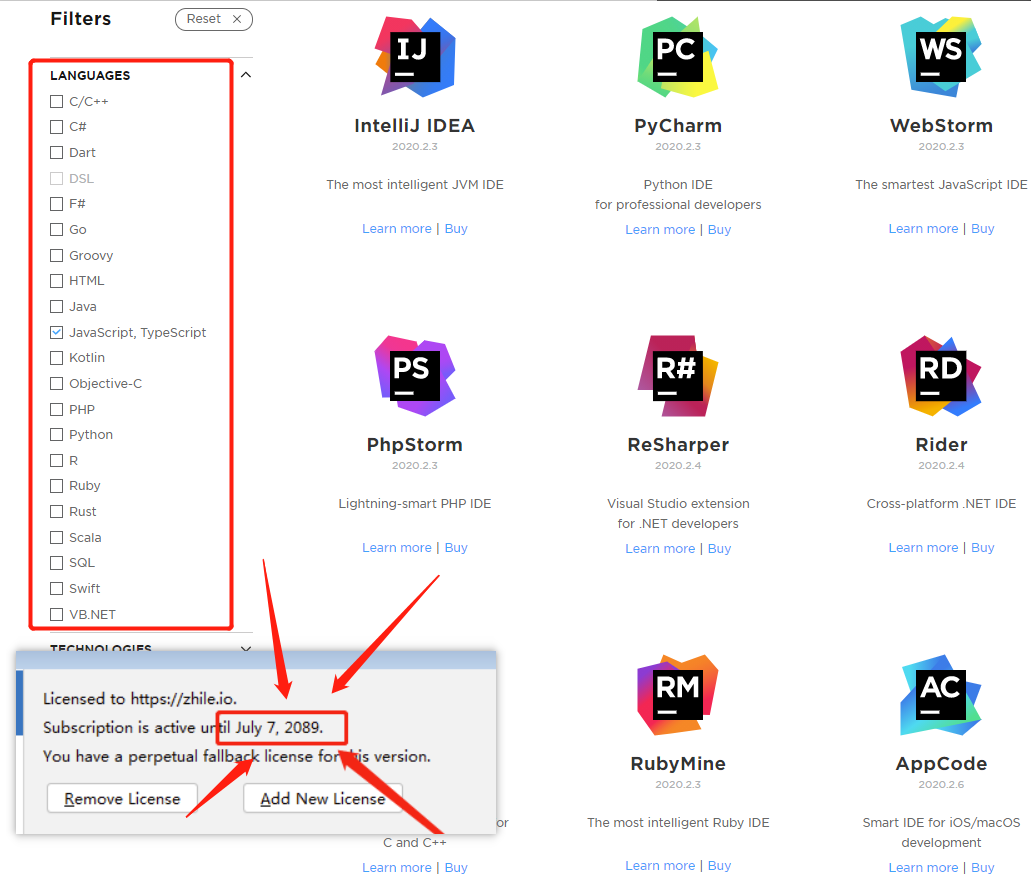Image resolution: width=1031 pixels, height=875 pixels.
Task: Open AppCode Learn more link
Action: 923,867
